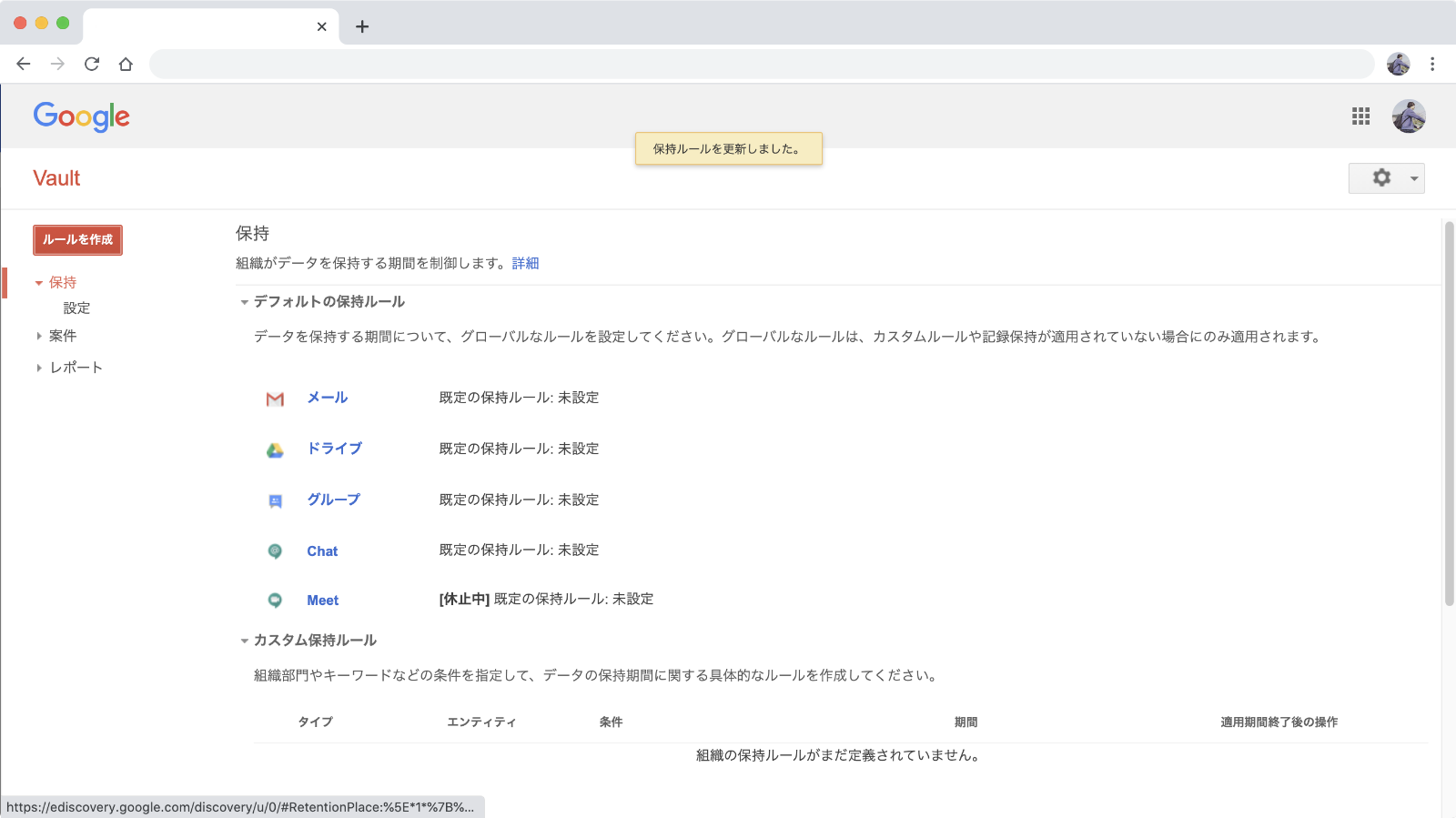Open the Google account avatar
The height and width of the screenshot is (818, 1456).
tap(1409, 116)
